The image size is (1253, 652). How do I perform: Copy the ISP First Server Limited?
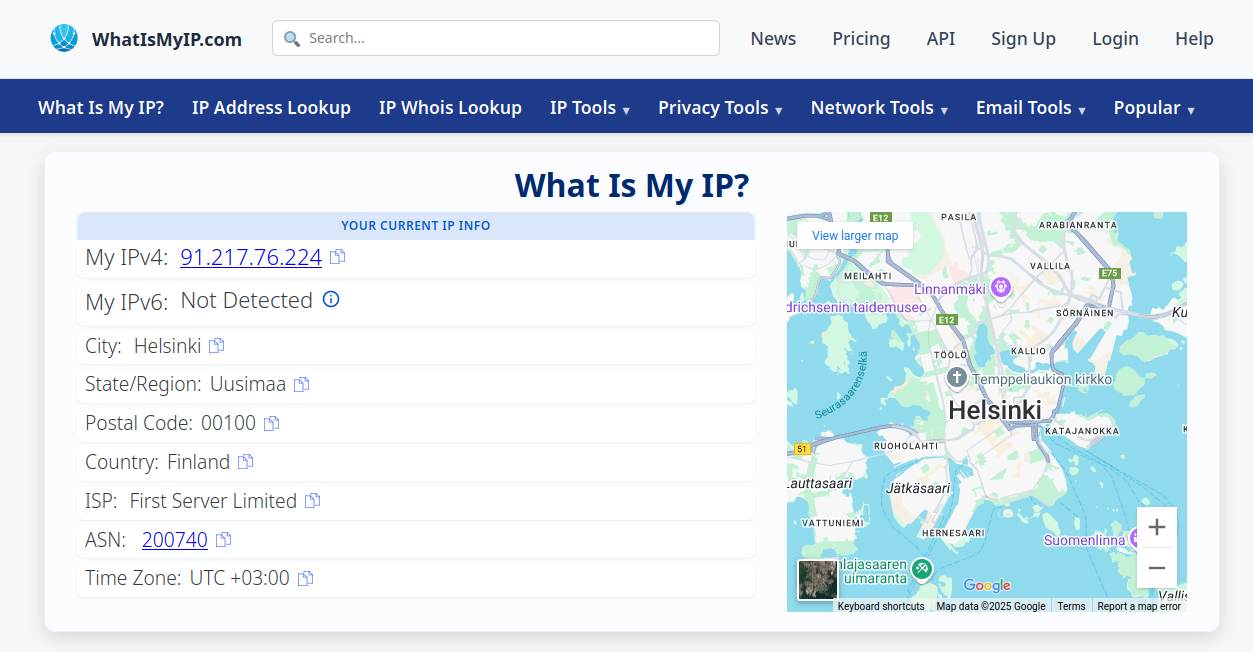click(313, 501)
